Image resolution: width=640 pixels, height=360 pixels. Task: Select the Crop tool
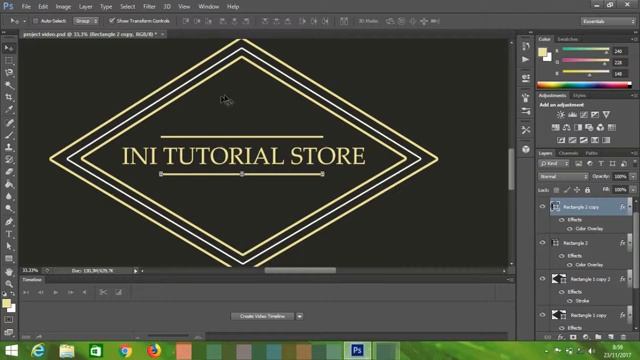pyautogui.click(x=9, y=97)
